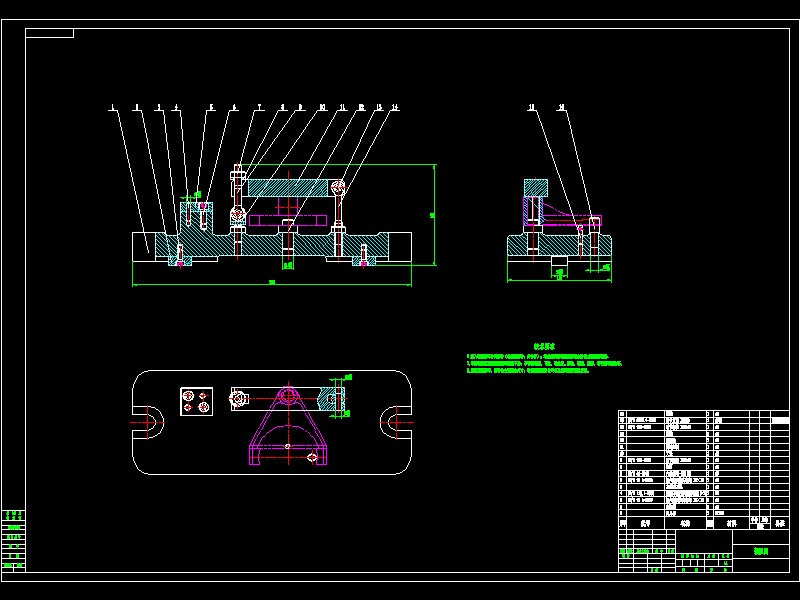Select part balloon number 4

click(x=177, y=108)
